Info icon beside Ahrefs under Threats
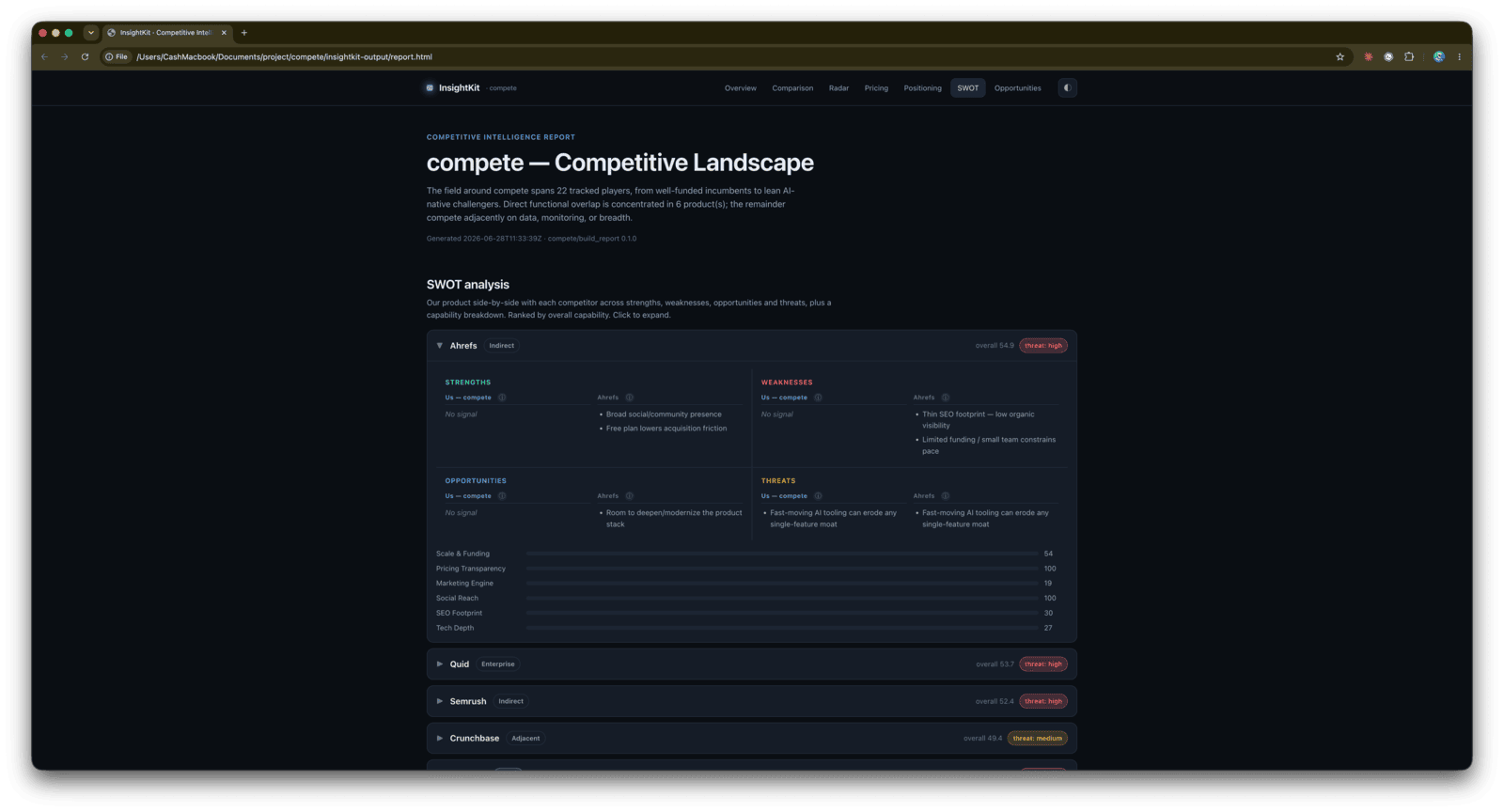Screen dimensions: 1504x812 (x=946, y=496)
